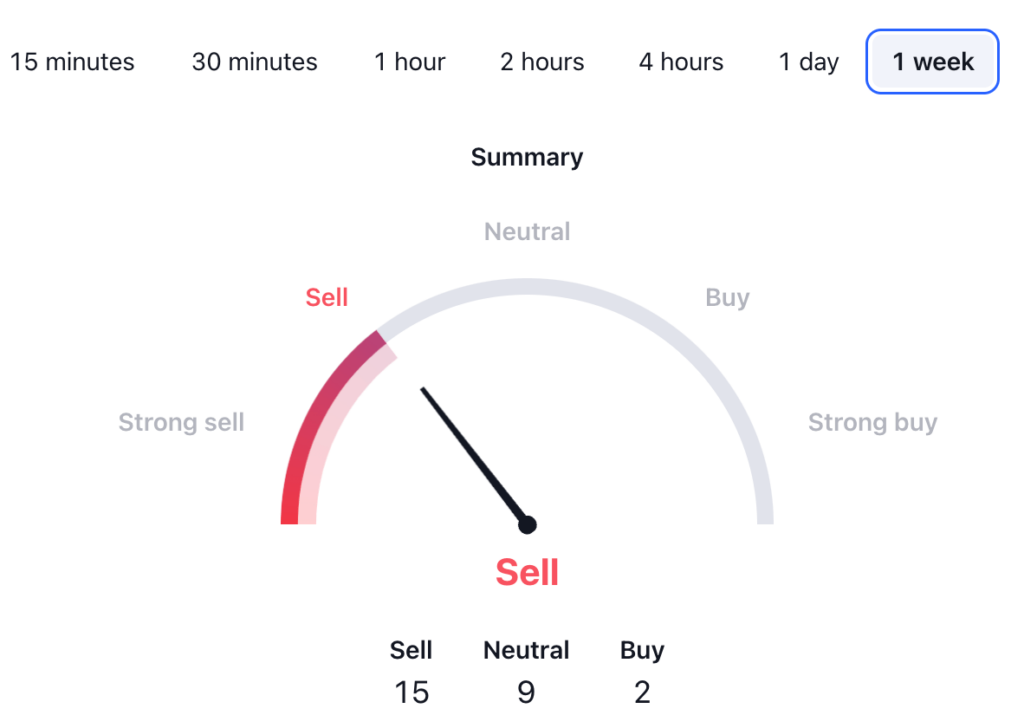Switch to the 1 day timeframe
Screen dimensions: 1024x728
click(x=808, y=62)
